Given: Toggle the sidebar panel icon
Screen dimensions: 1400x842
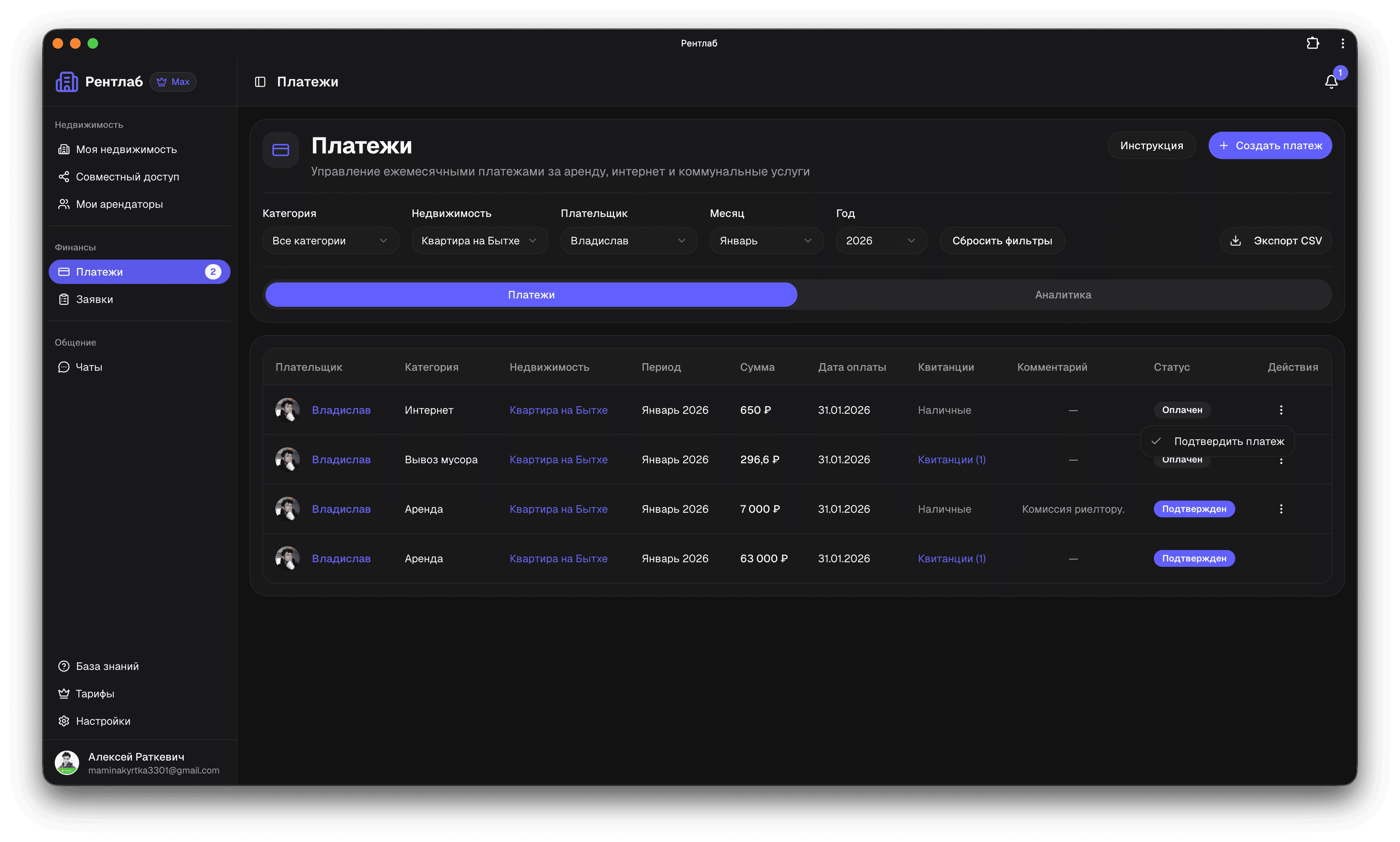Looking at the screenshot, I should pyautogui.click(x=260, y=82).
